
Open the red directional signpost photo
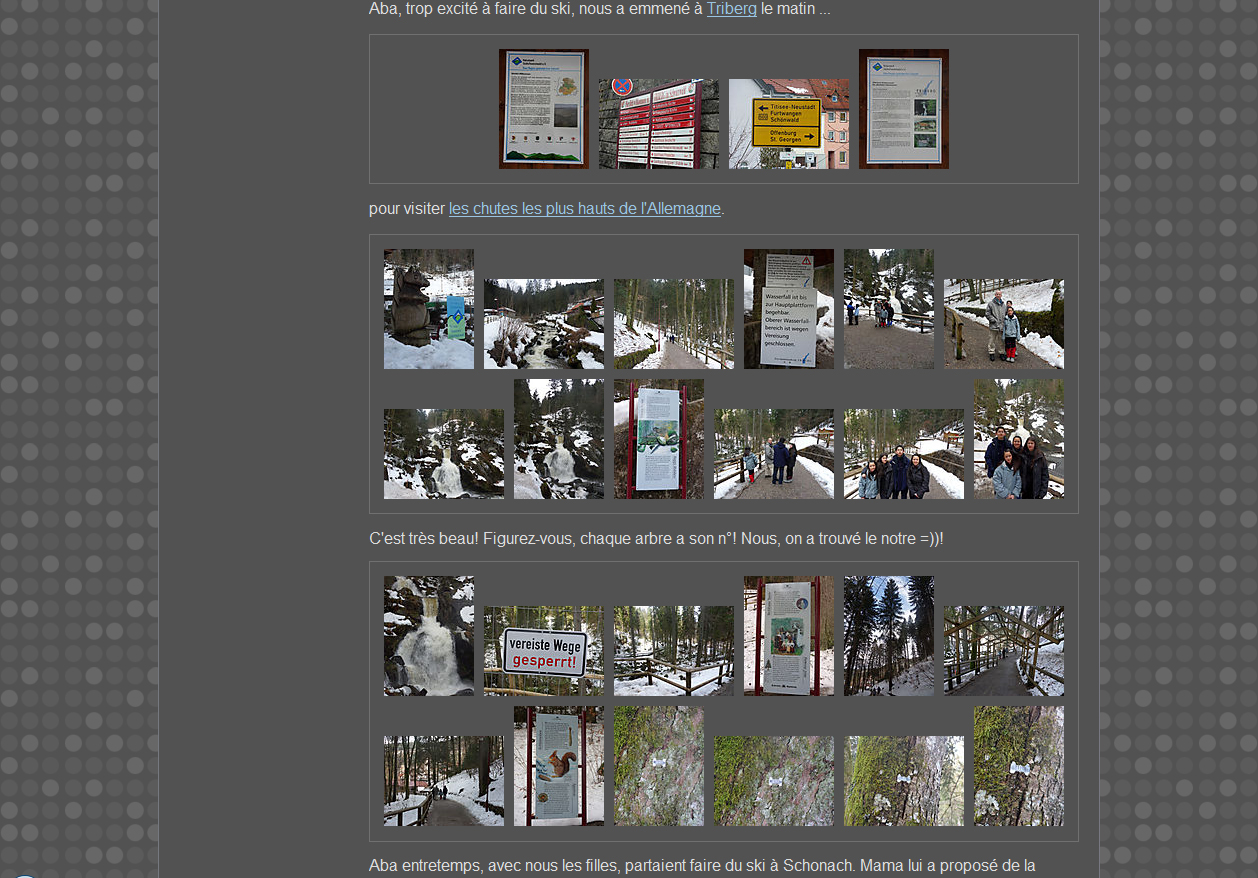[x=658, y=124]
